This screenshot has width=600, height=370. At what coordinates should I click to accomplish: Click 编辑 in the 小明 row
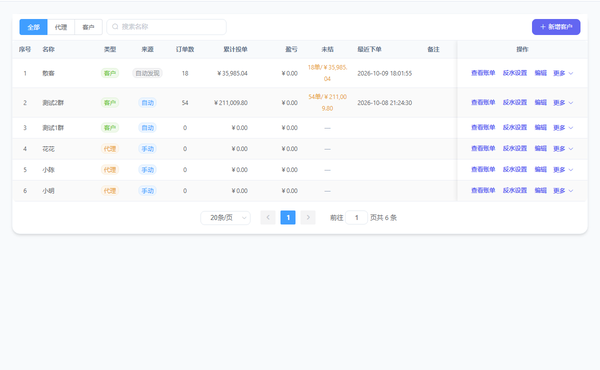(x=540, y=191)
